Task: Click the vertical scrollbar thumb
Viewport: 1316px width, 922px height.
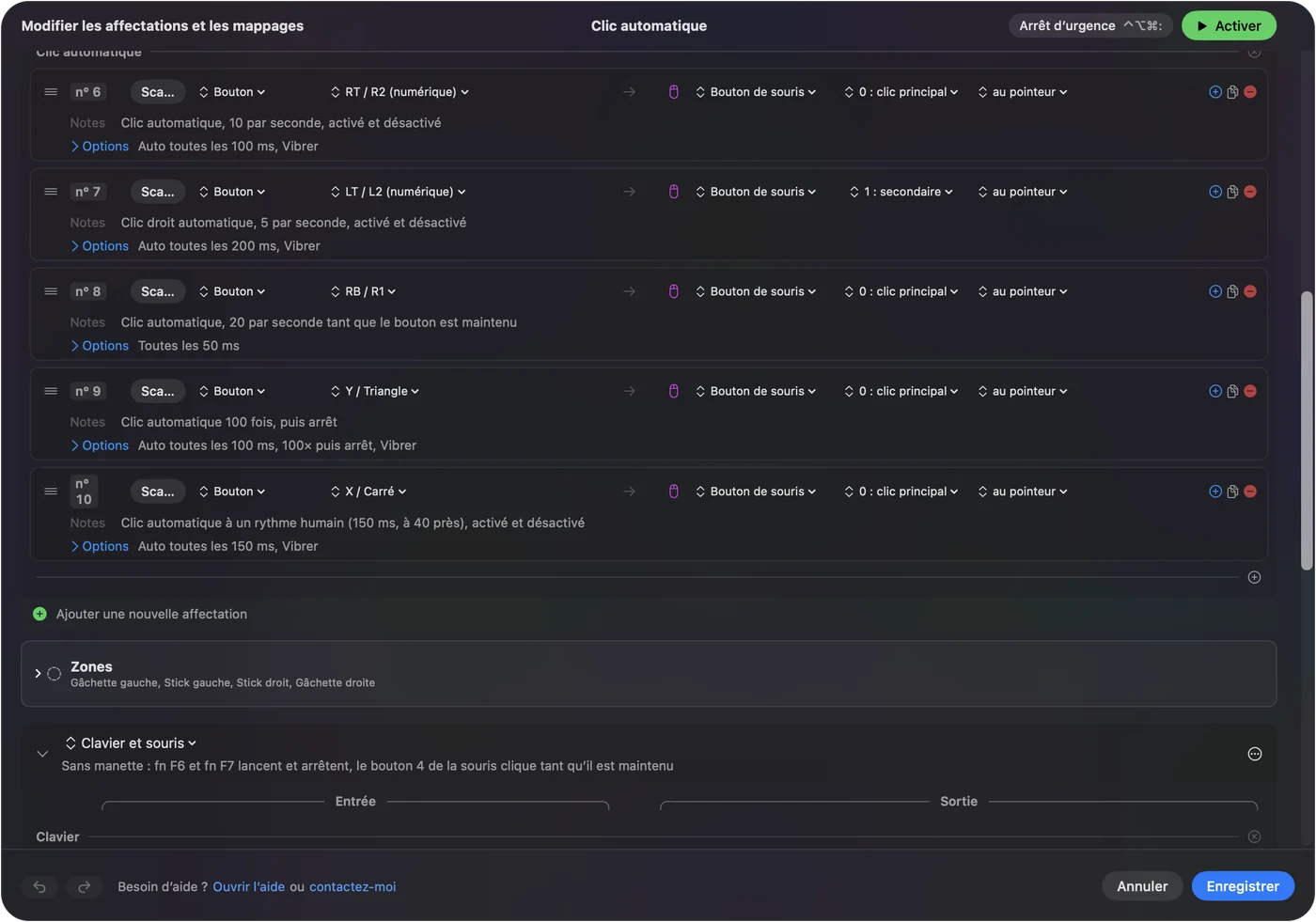Action: (x=1307, y=430)
